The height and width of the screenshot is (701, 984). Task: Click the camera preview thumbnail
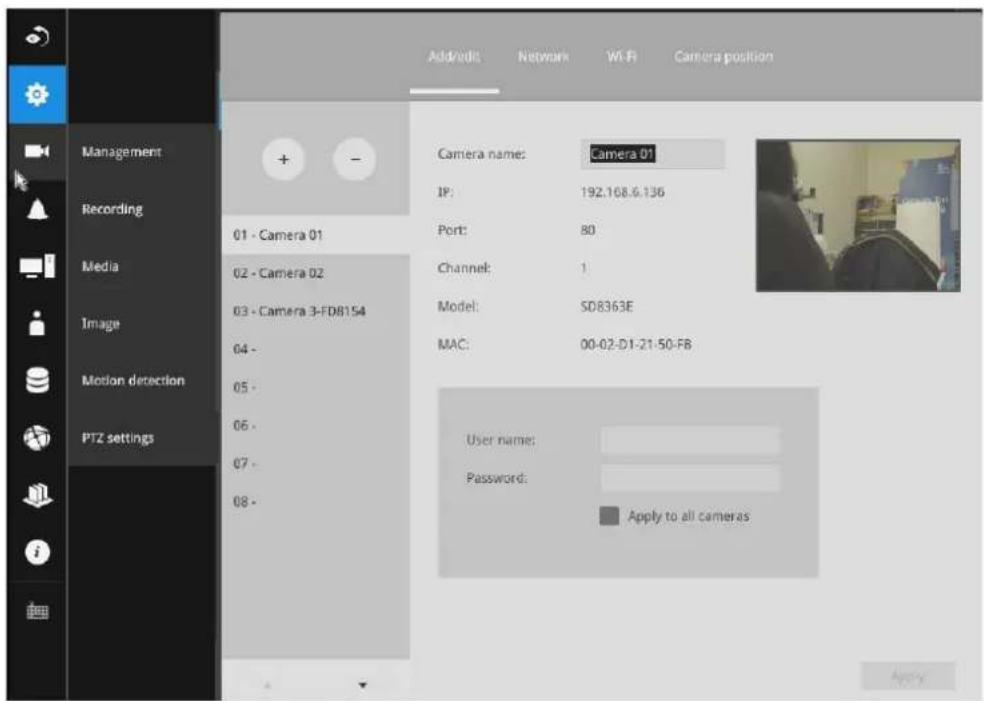[858, 215]
